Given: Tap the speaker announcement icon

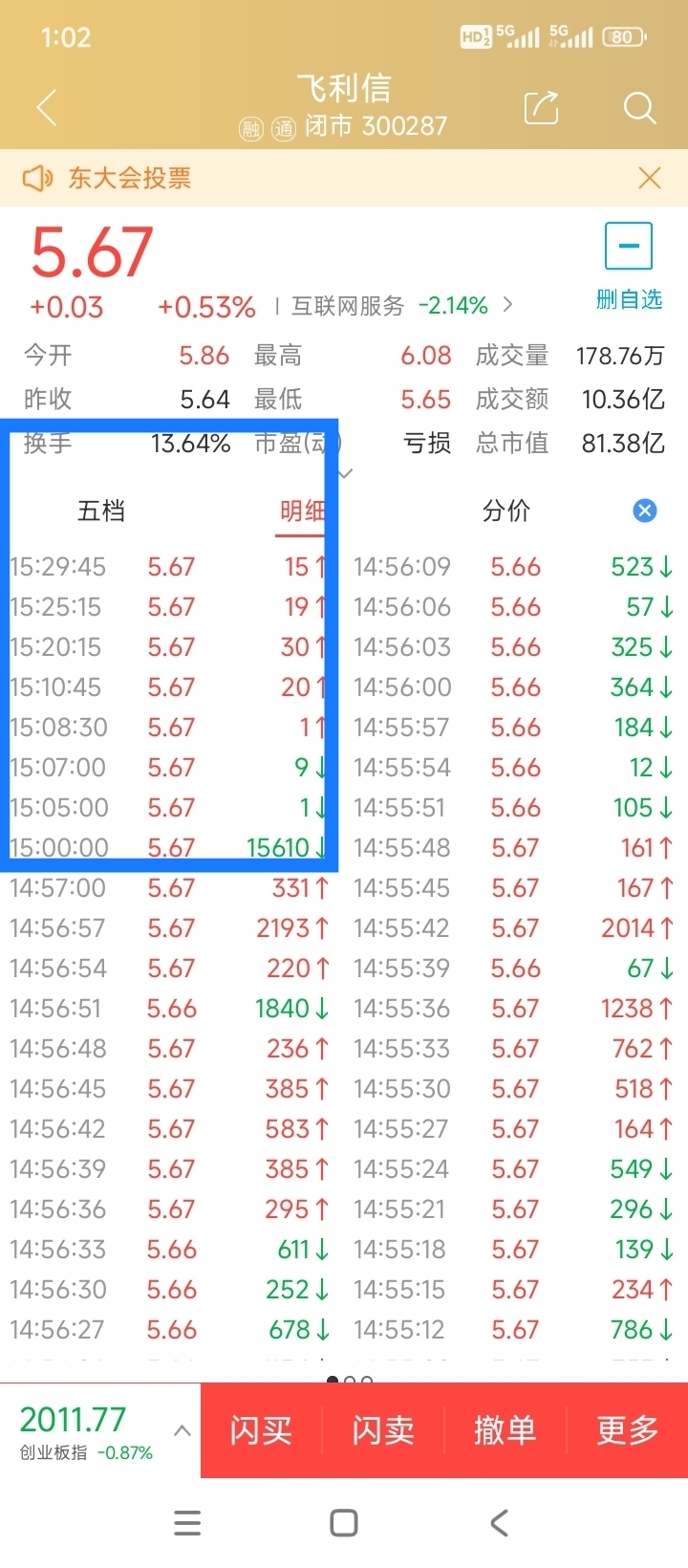Looking at the screenshot, I should click(37, 178).
